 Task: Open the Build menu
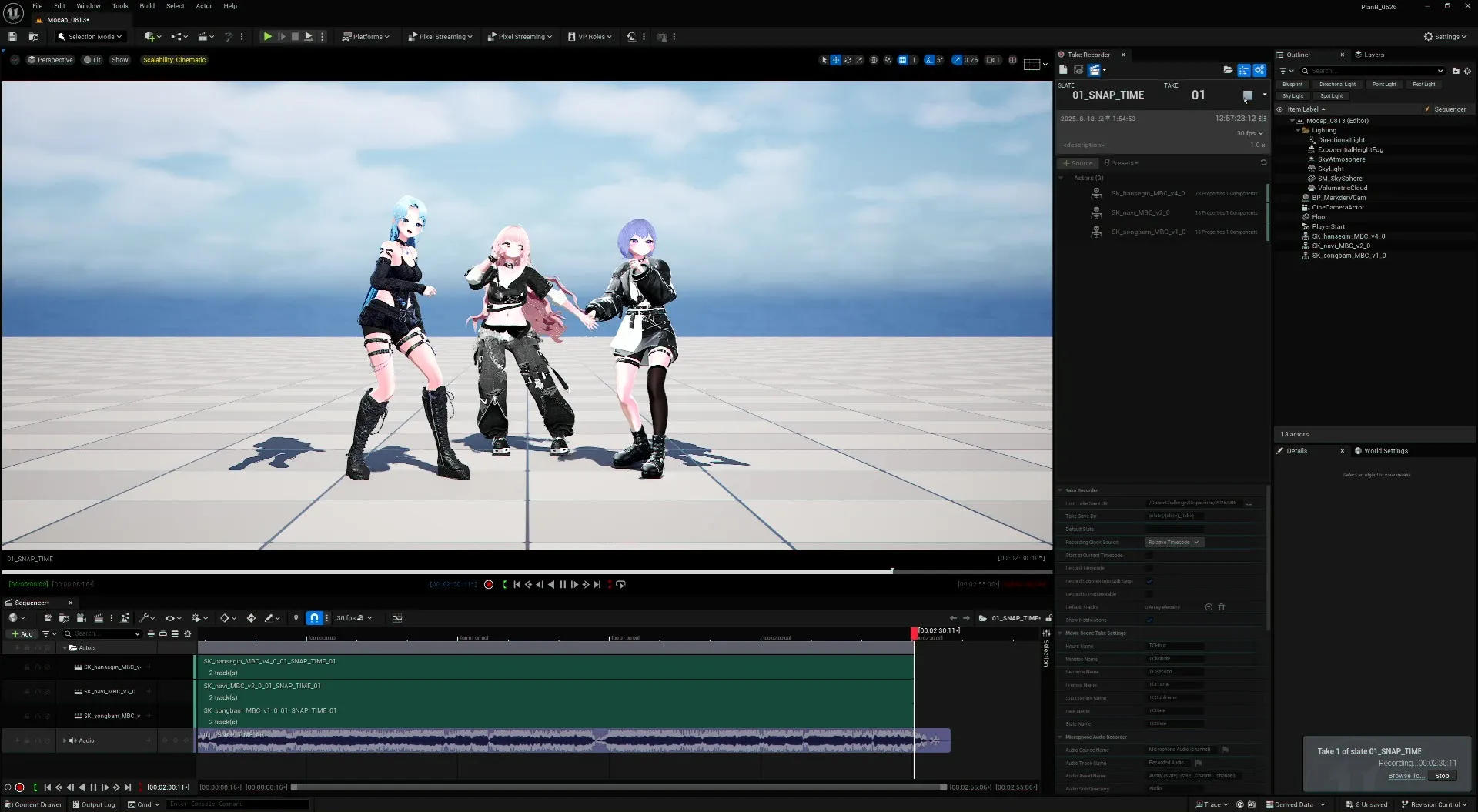click(x=146, y=6)
